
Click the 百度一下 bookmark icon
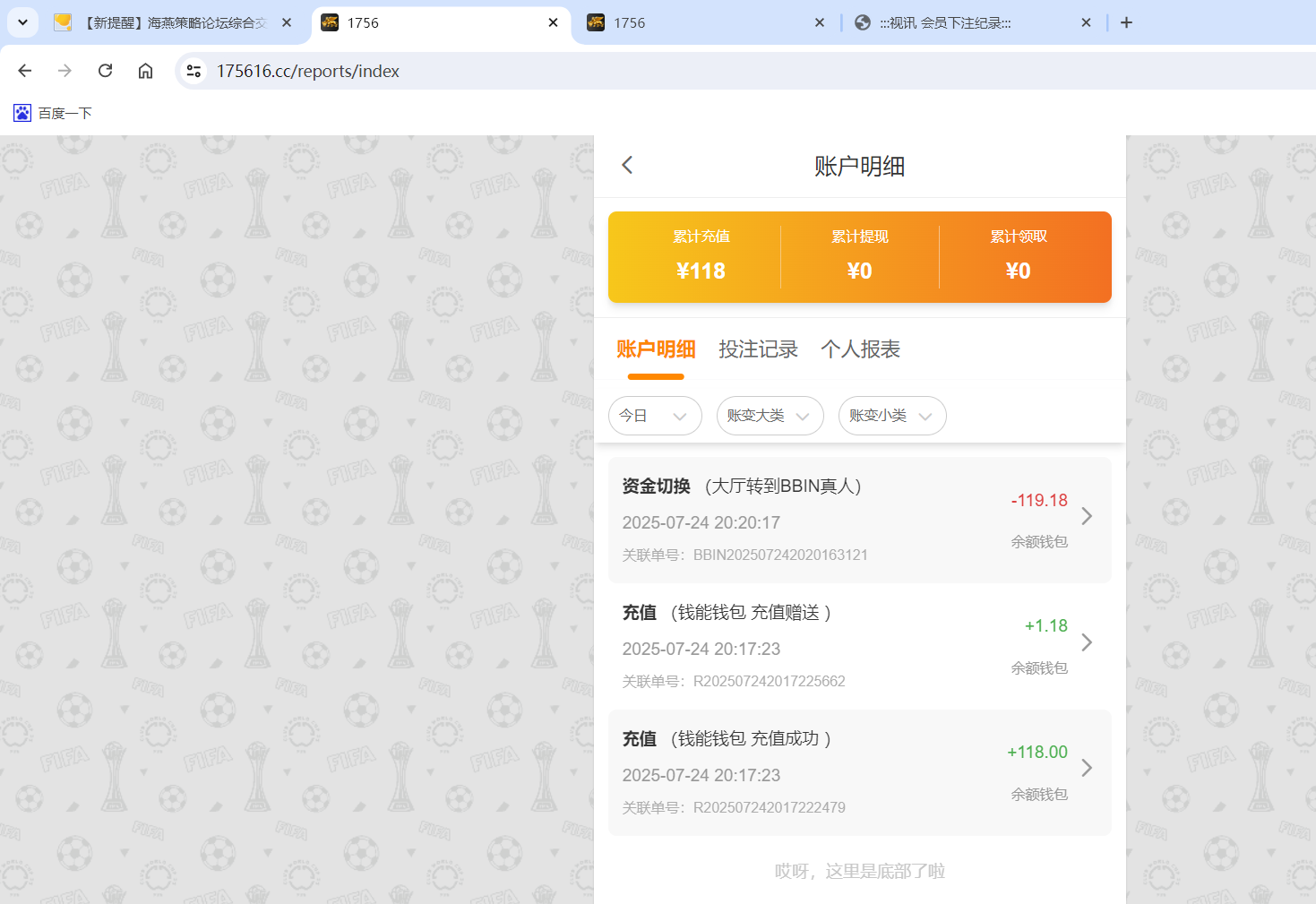(22, 113)
